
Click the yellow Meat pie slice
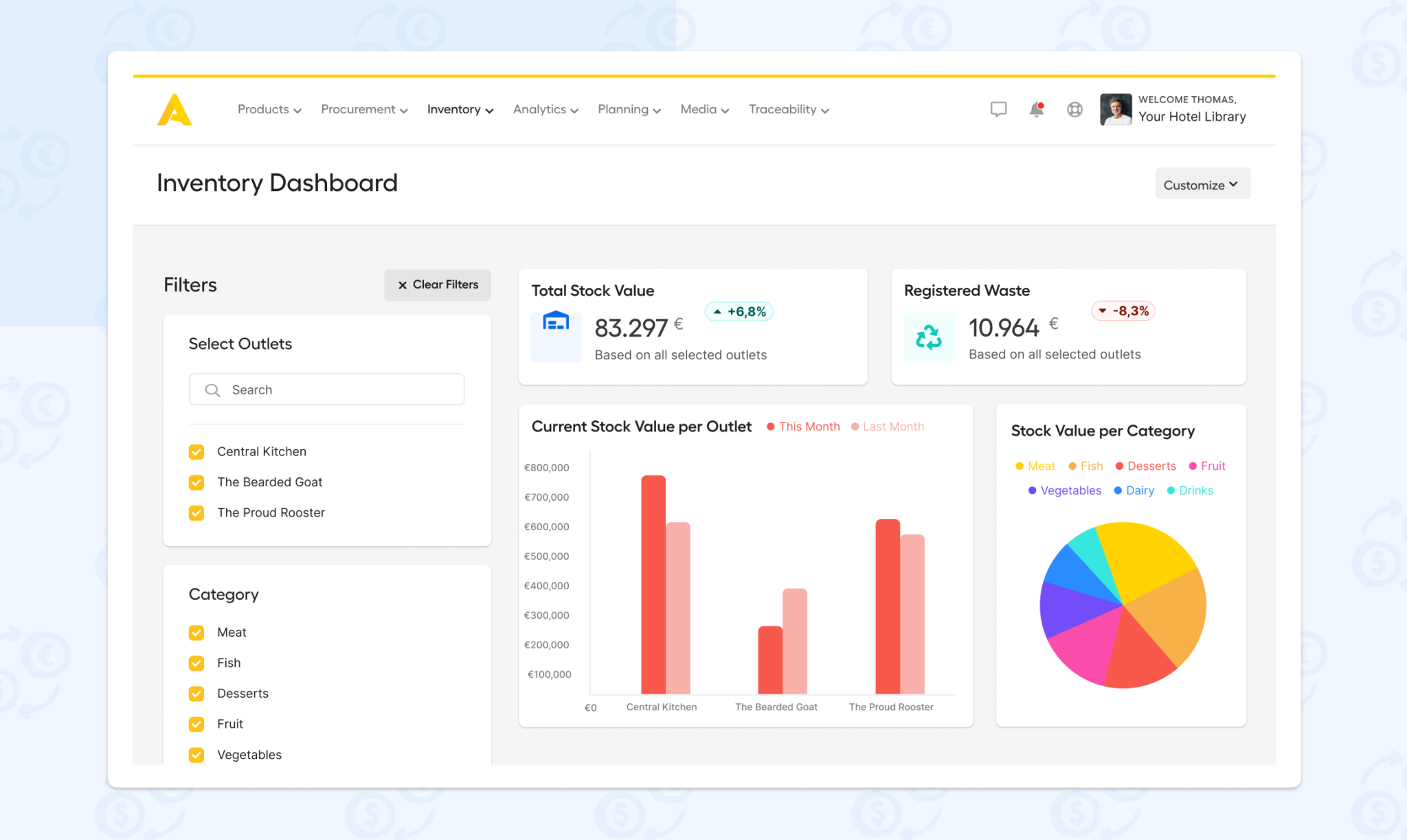pos(1145,556)
